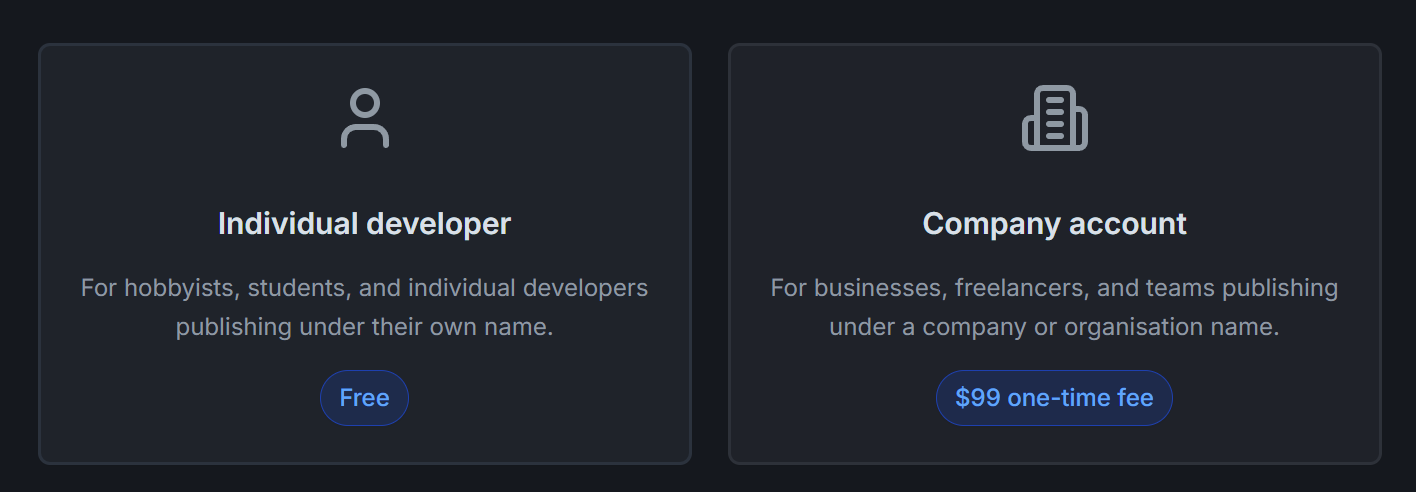Click the "Individual developer" heading
Screen dimensions: 1416x492
pos(364,223)
